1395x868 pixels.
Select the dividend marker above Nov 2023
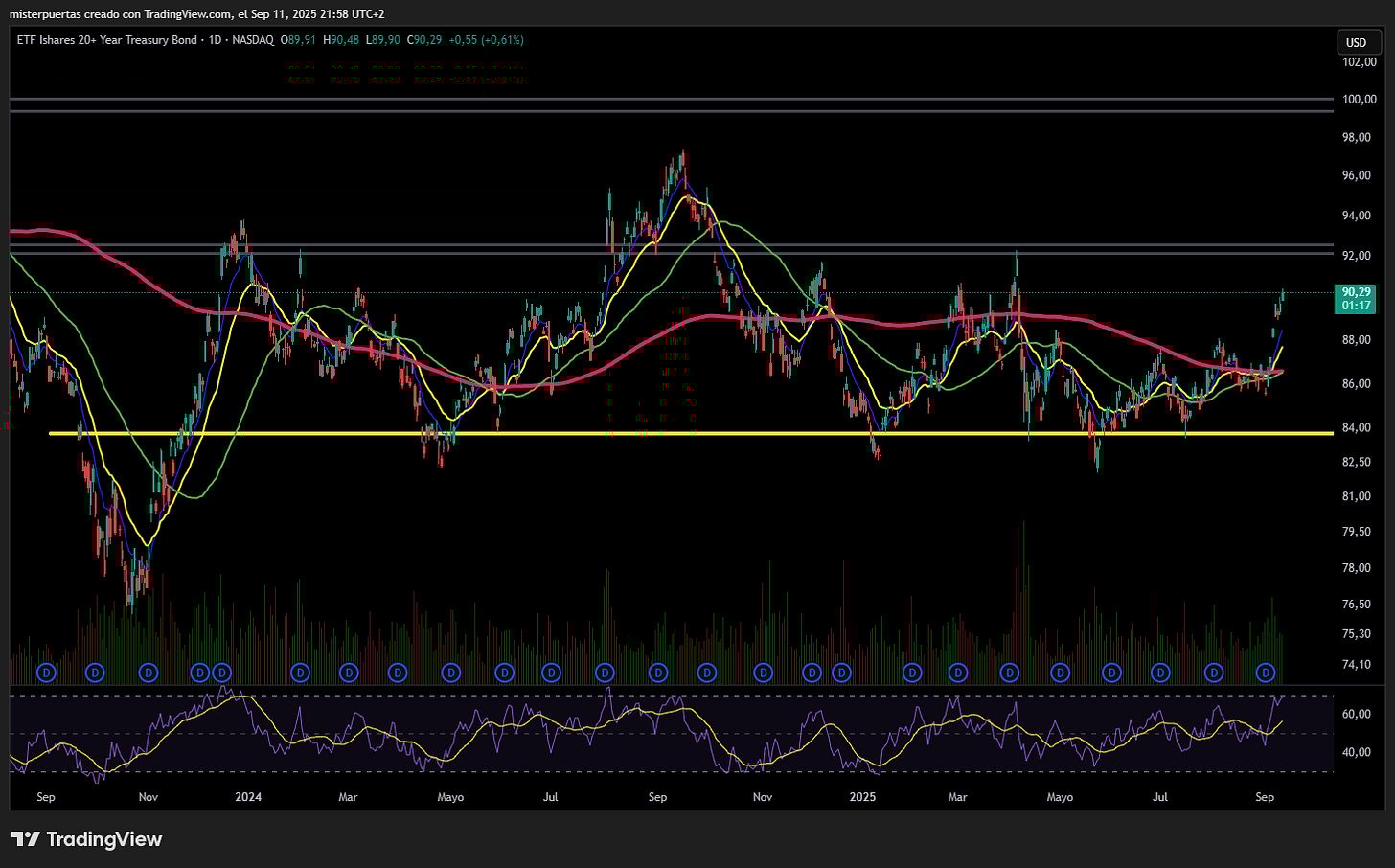coord(149,673)
